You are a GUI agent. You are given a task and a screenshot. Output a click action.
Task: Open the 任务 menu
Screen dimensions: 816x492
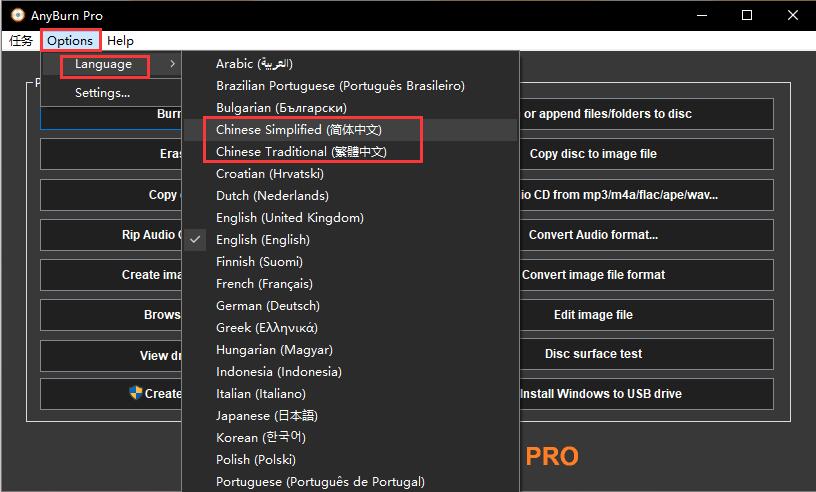tap(21, 41)
